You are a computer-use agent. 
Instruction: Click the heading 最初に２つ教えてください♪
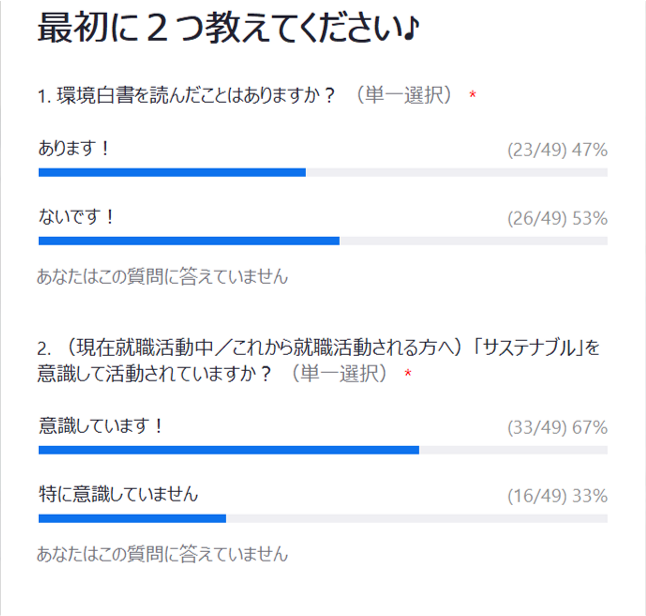(x=229, y=28)
